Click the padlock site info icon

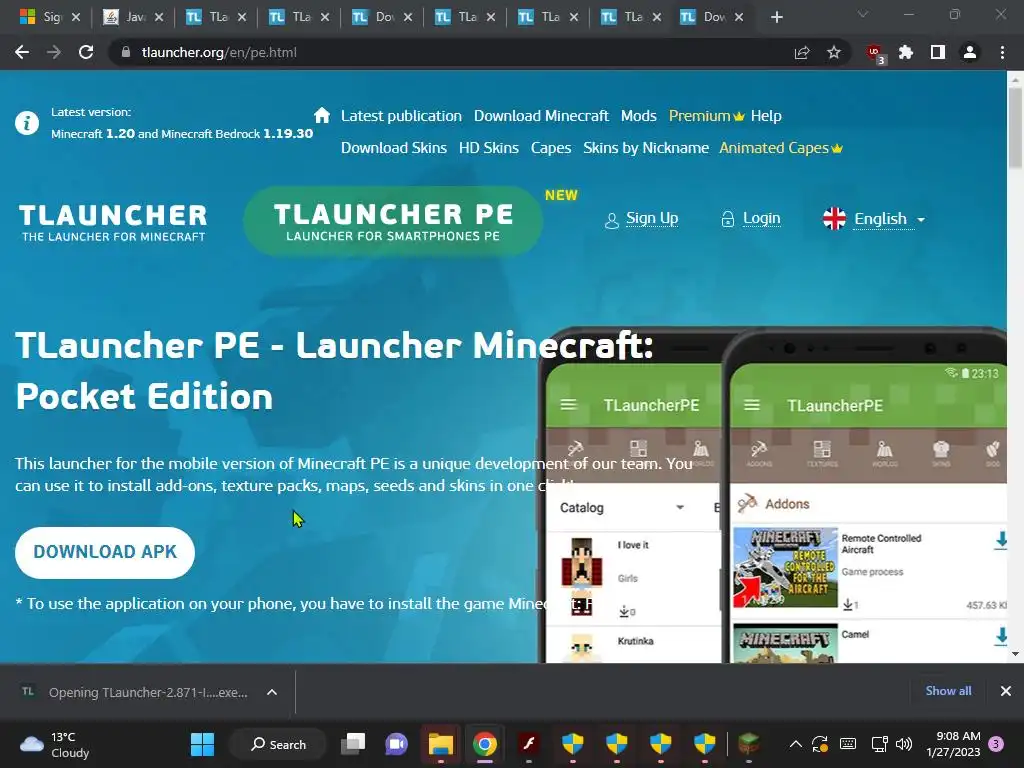[x=126, y=52]
